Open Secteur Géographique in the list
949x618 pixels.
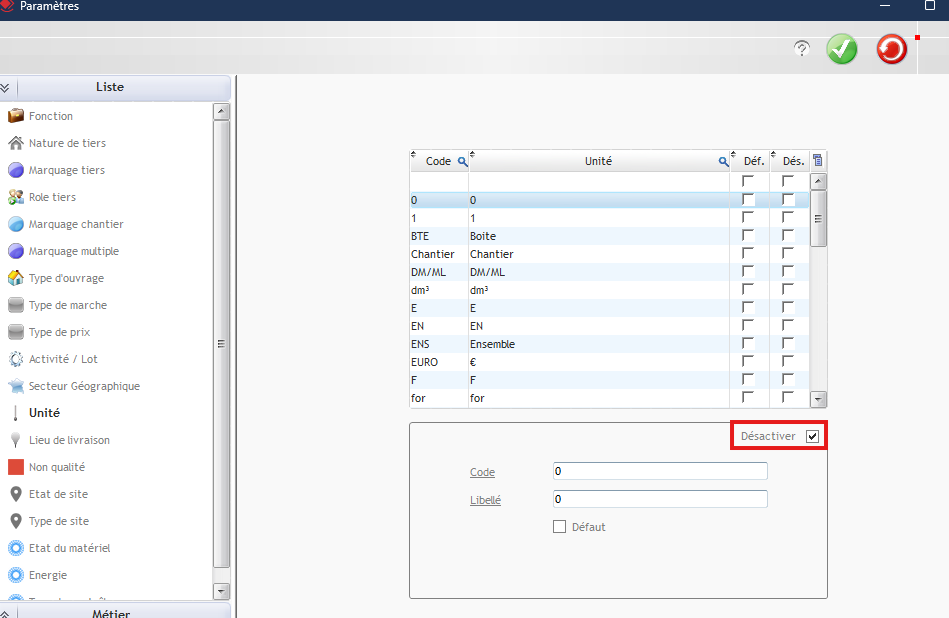pos(84,386)
